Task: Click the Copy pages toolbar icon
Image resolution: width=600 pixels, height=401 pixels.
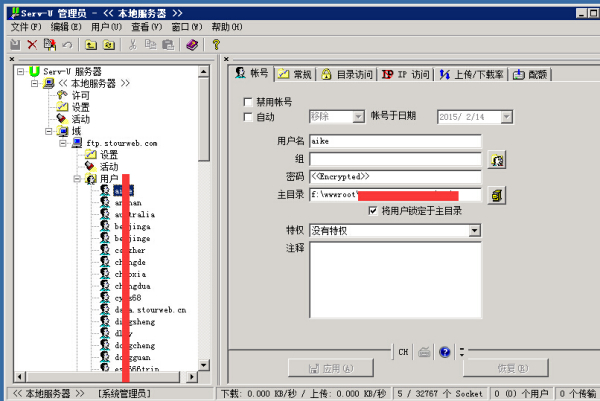Action: point(150,45)
